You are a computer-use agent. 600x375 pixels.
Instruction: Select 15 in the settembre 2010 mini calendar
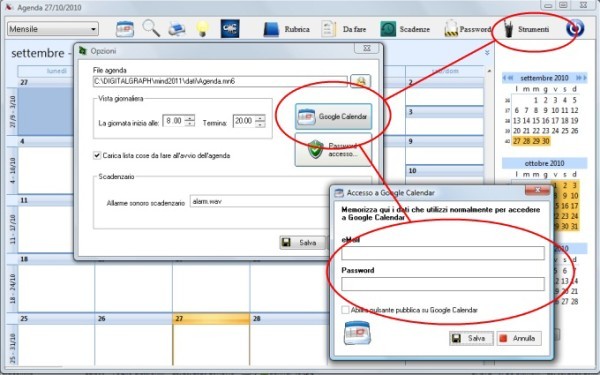point(536,121)
